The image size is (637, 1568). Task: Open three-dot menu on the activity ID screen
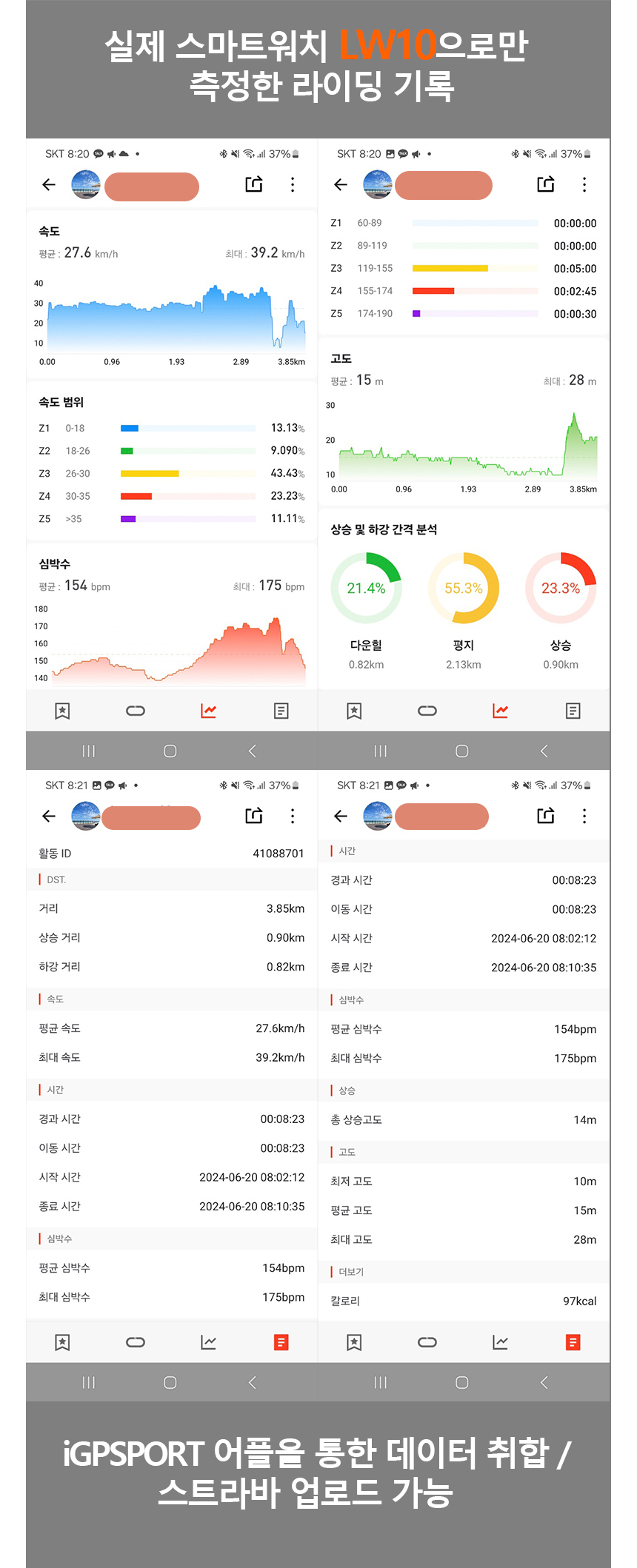293,816
